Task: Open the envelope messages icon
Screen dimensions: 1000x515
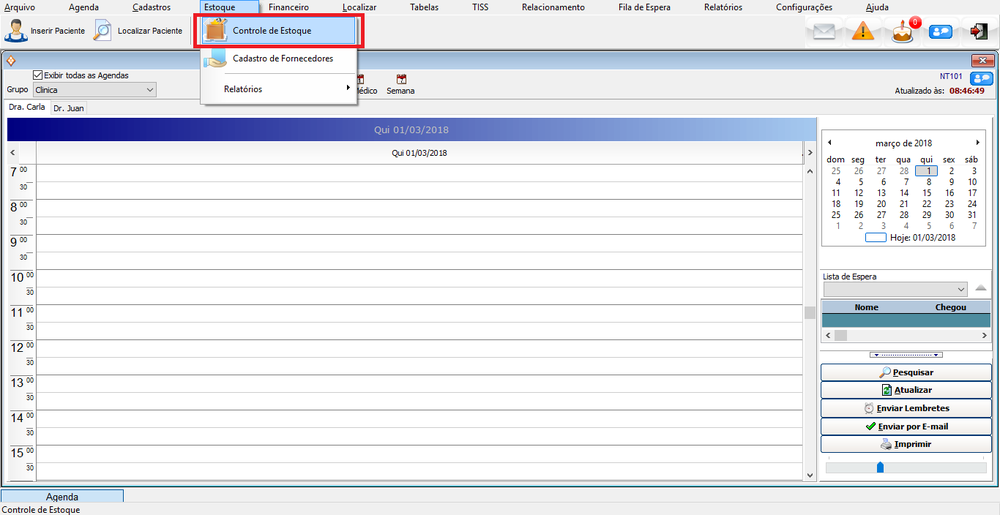Action: pos(823,32)
